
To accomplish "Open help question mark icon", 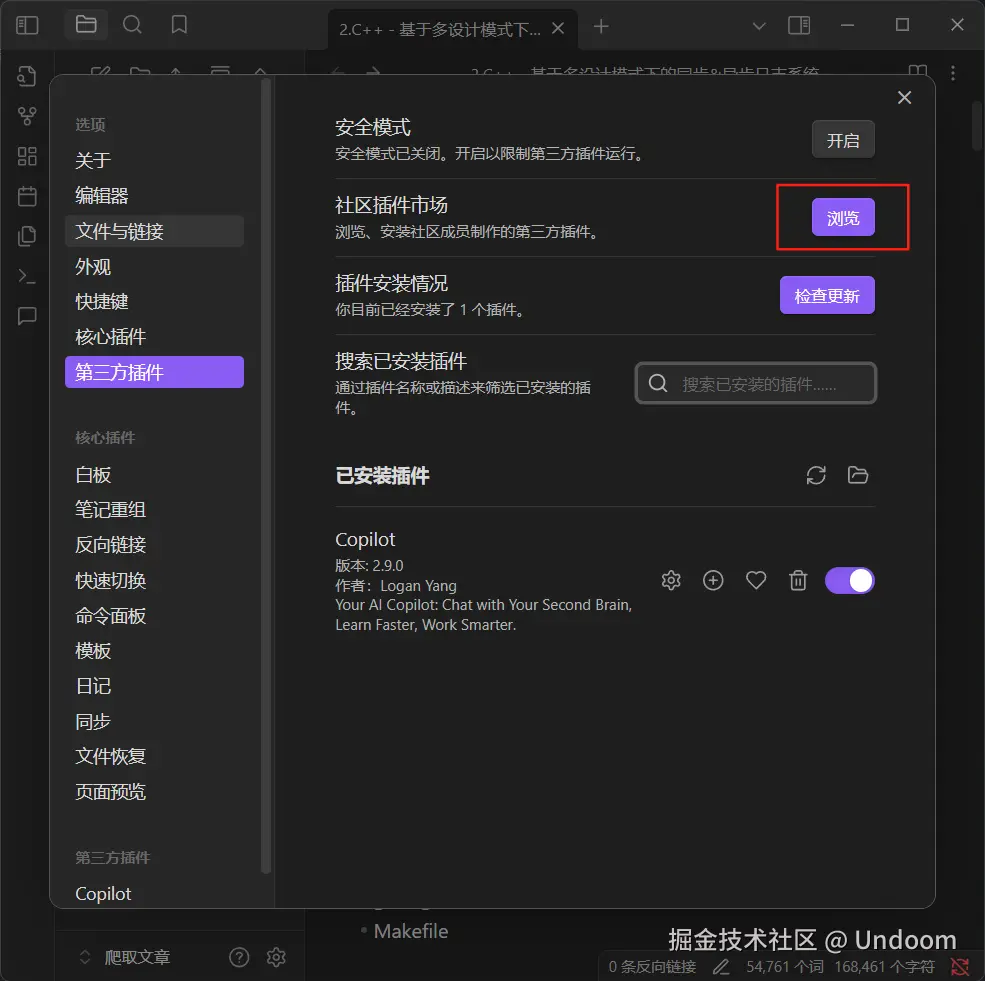I will (239, 957).
